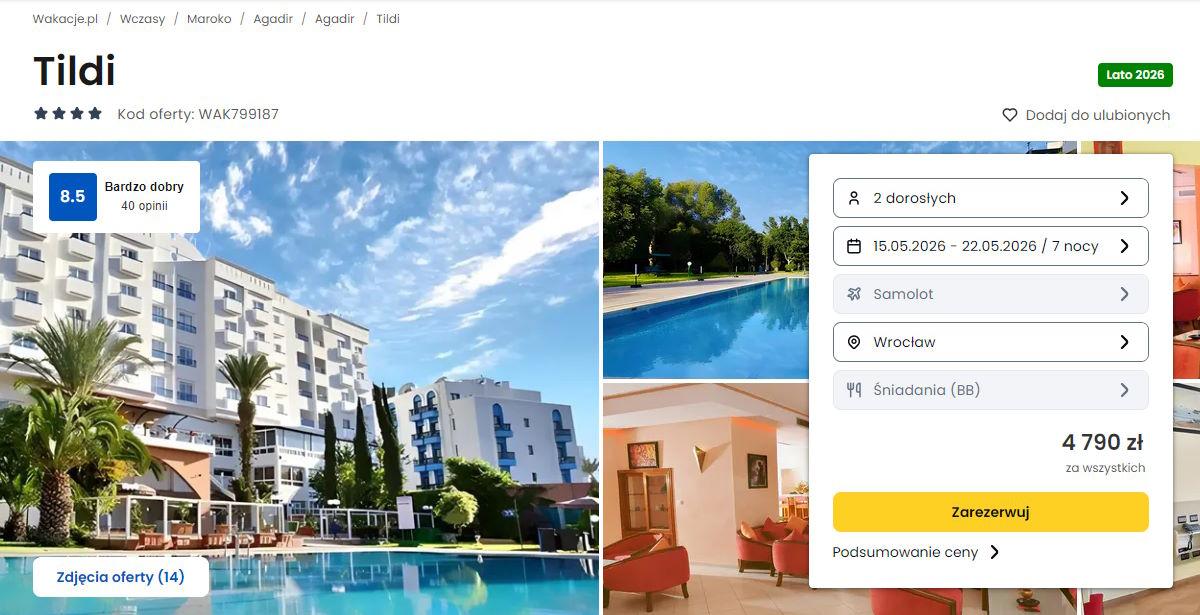Click the Lato 2026 green badge

click(1135, 75)
